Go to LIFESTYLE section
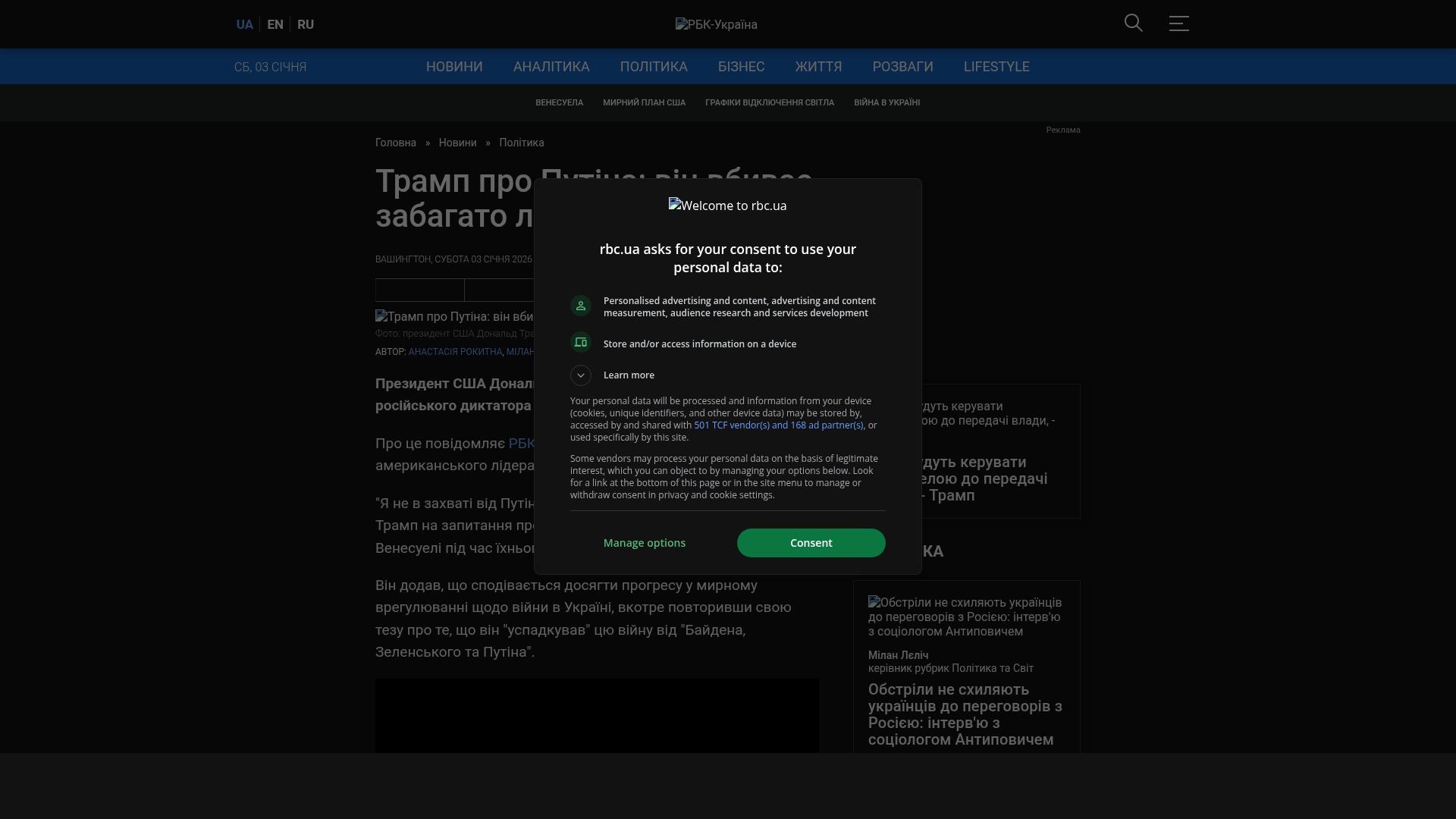Image resolution: width=1456 pixels, height=819 pixels. 996,67
